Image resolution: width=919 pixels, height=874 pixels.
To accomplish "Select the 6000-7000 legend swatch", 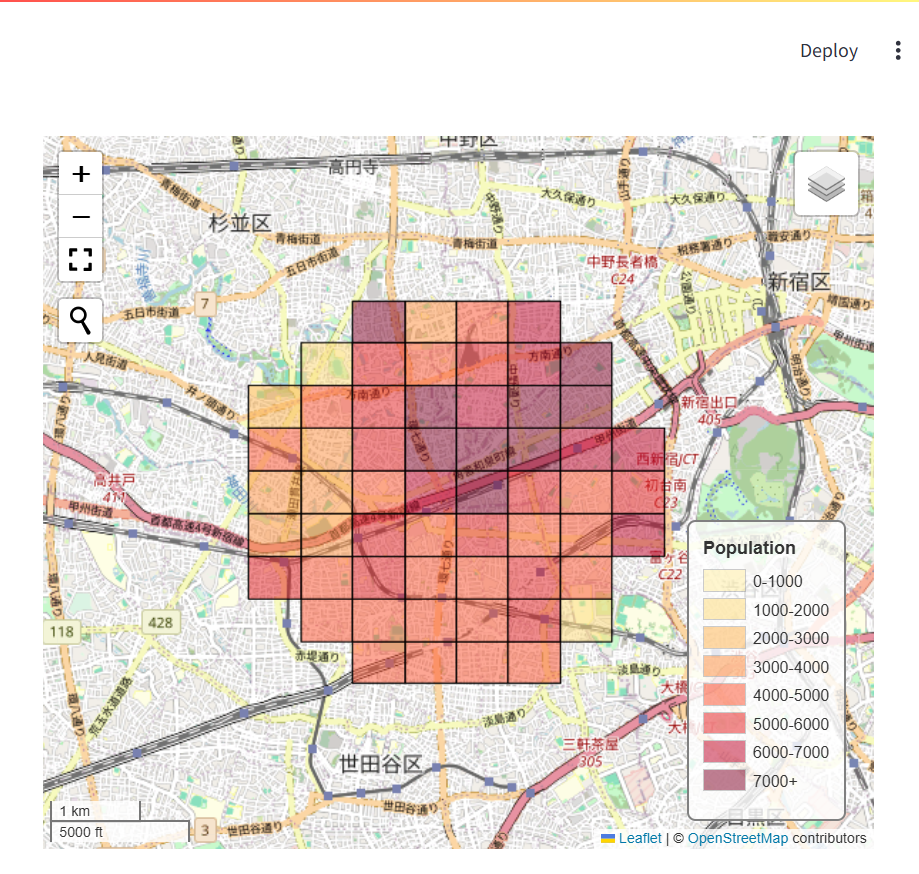I will coord(724,752).
